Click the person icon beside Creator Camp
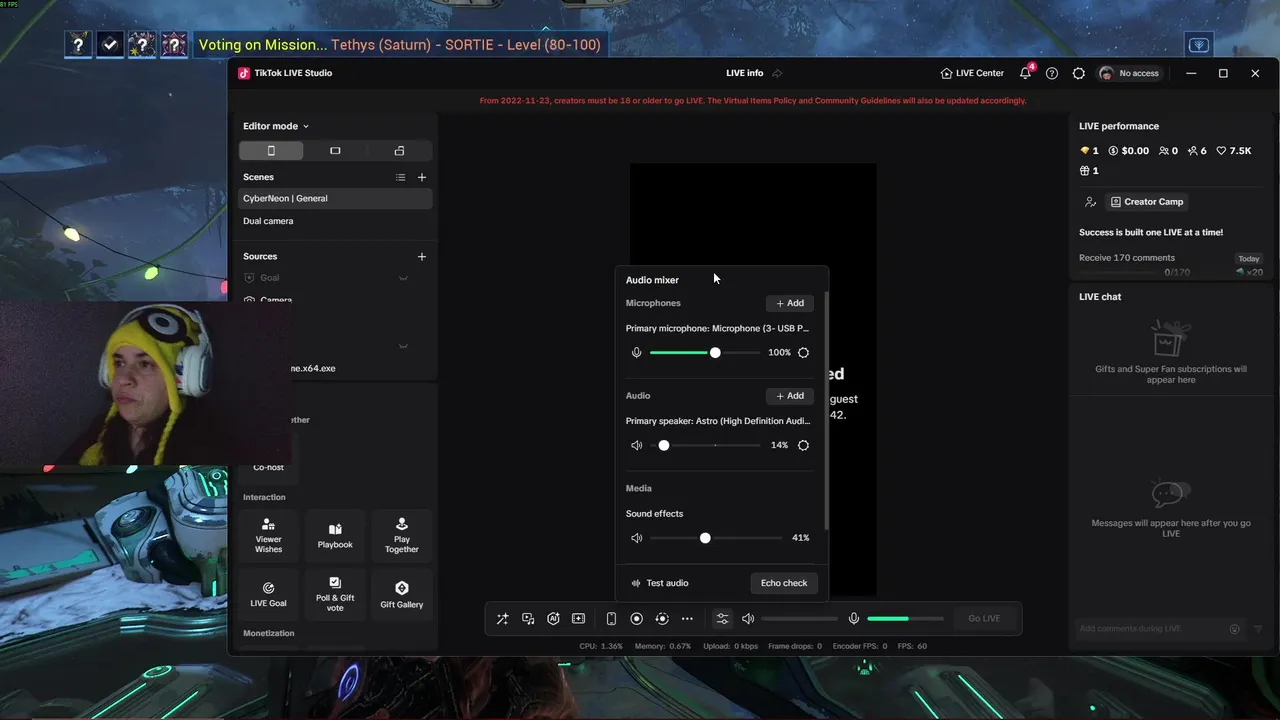Image resolution: width=1280 pixels, height=720 pixels. (1090, 202)
